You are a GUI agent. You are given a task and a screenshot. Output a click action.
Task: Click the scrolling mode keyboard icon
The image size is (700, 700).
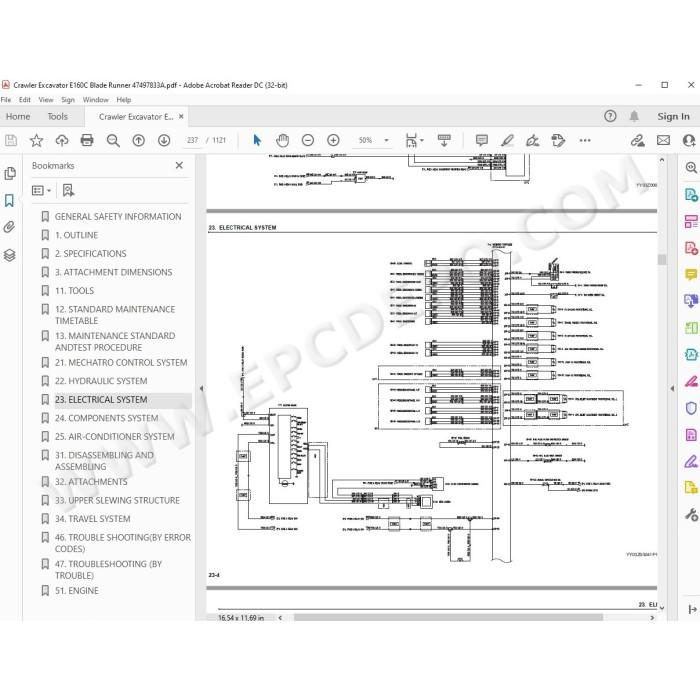[x=444, y=141]
